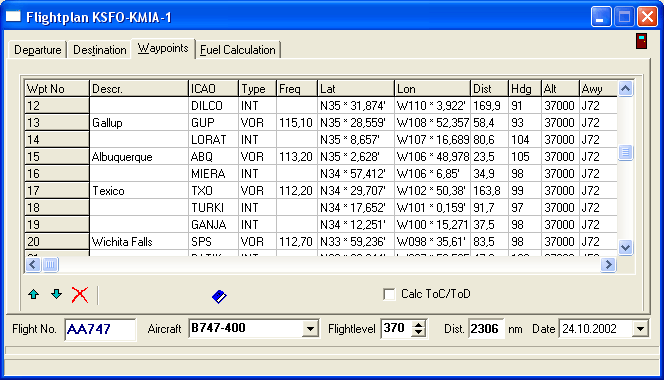Click the Alt column header
This screenshot has height=380, width=664.
(x=560, y=89)
